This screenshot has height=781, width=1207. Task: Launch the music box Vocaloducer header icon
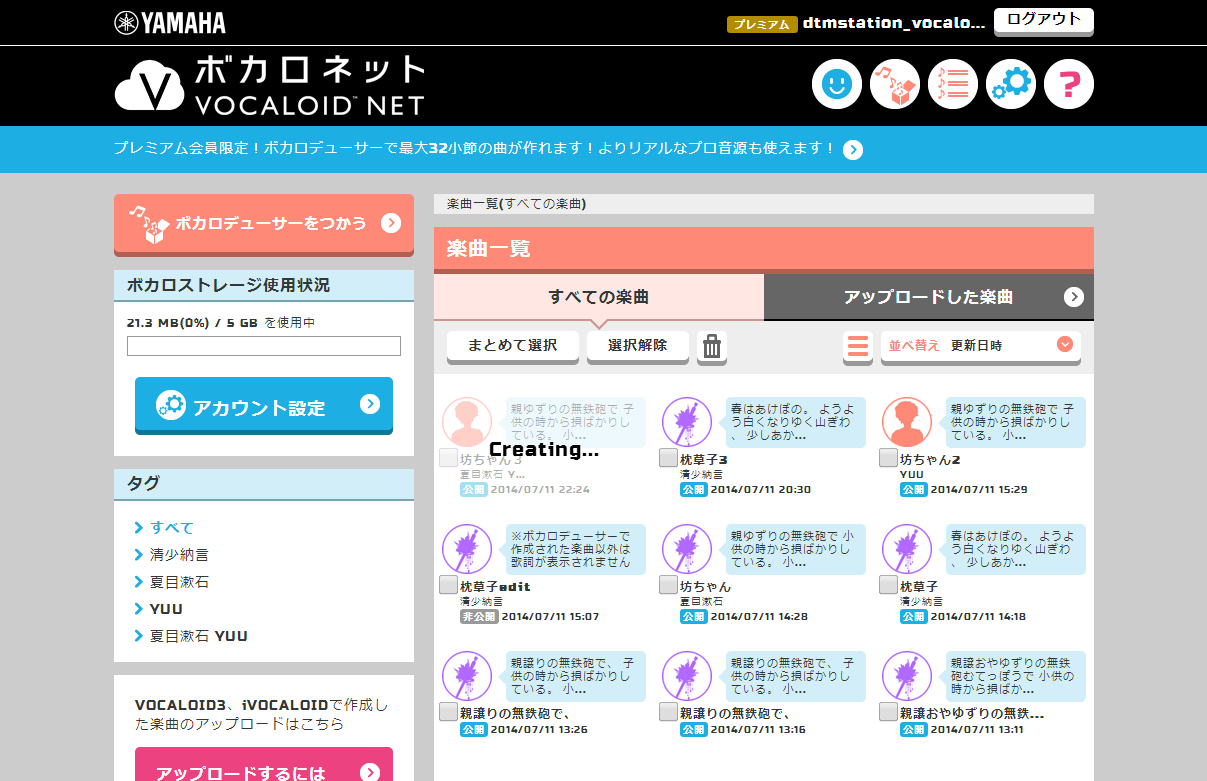(895, 85)
